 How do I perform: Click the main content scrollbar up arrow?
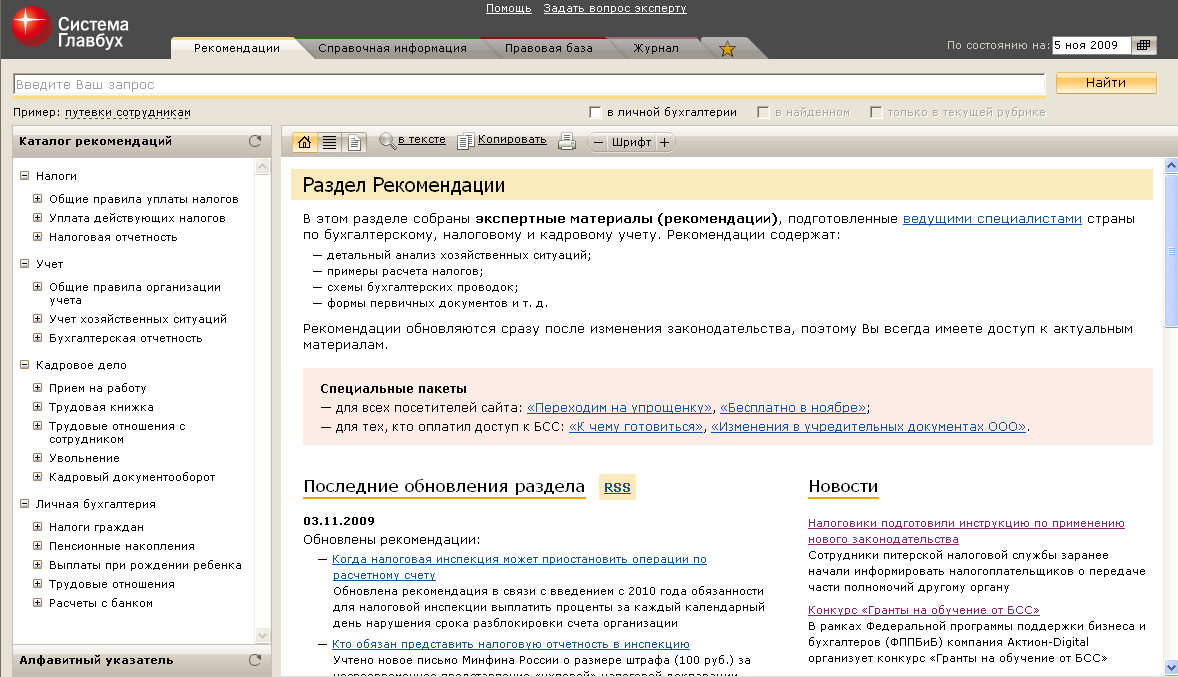pos(1170,165)
